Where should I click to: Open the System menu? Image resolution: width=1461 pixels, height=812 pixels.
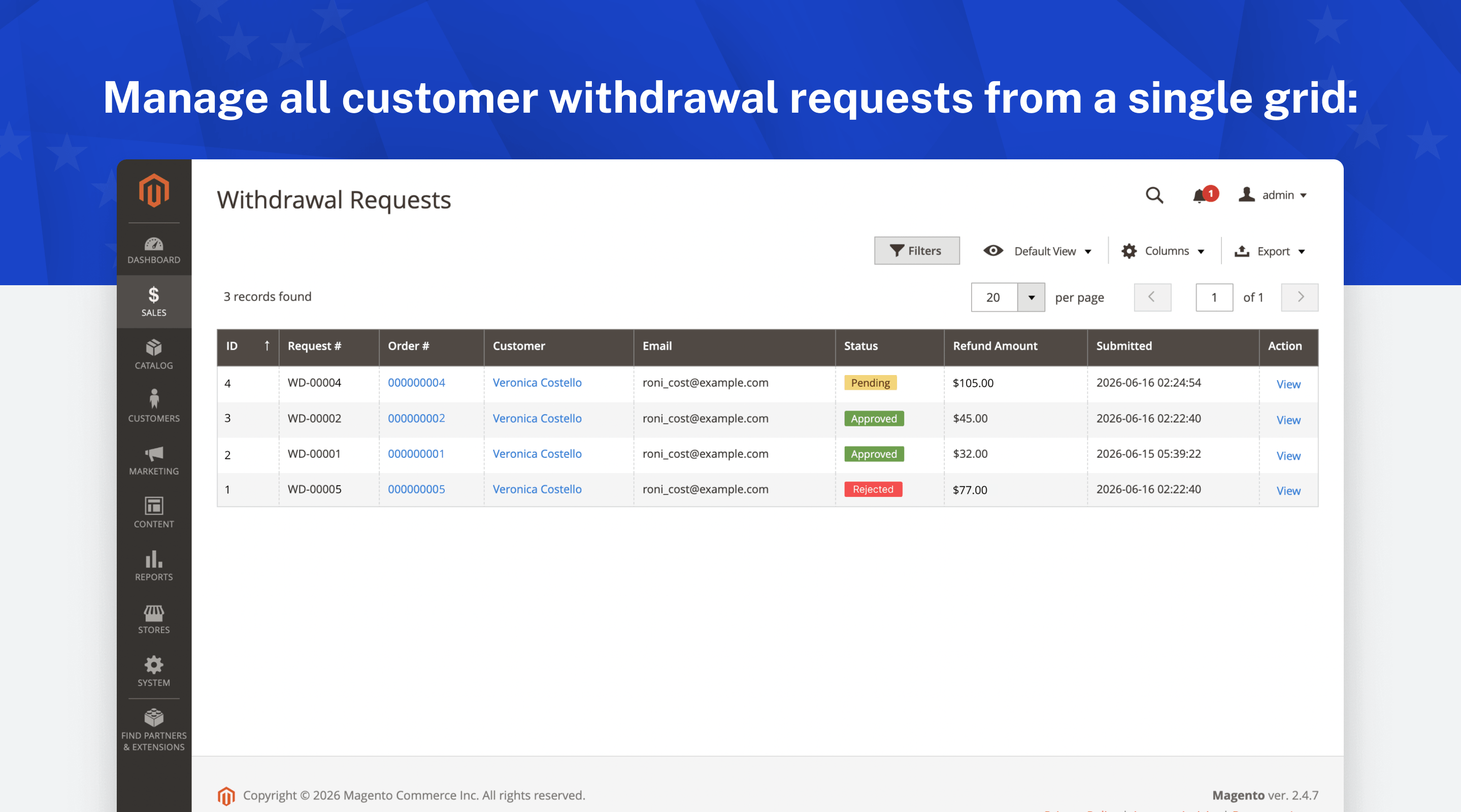[154, 671]
